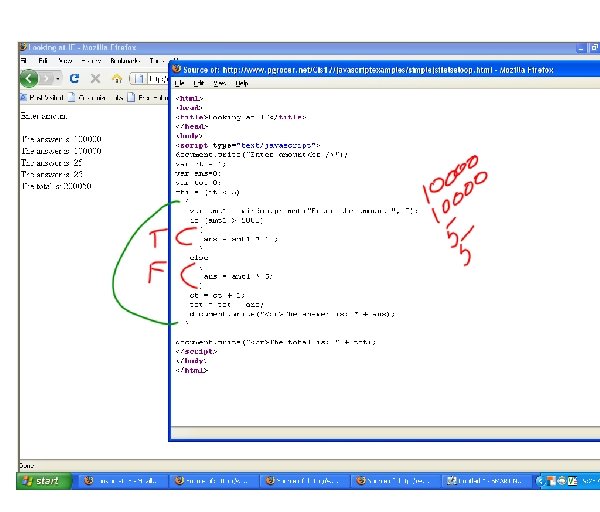This screenshot has height=512, width=600.
Task: Switch to the fifth (non-Firefox) taskbar button
Action: coord(487,481)
